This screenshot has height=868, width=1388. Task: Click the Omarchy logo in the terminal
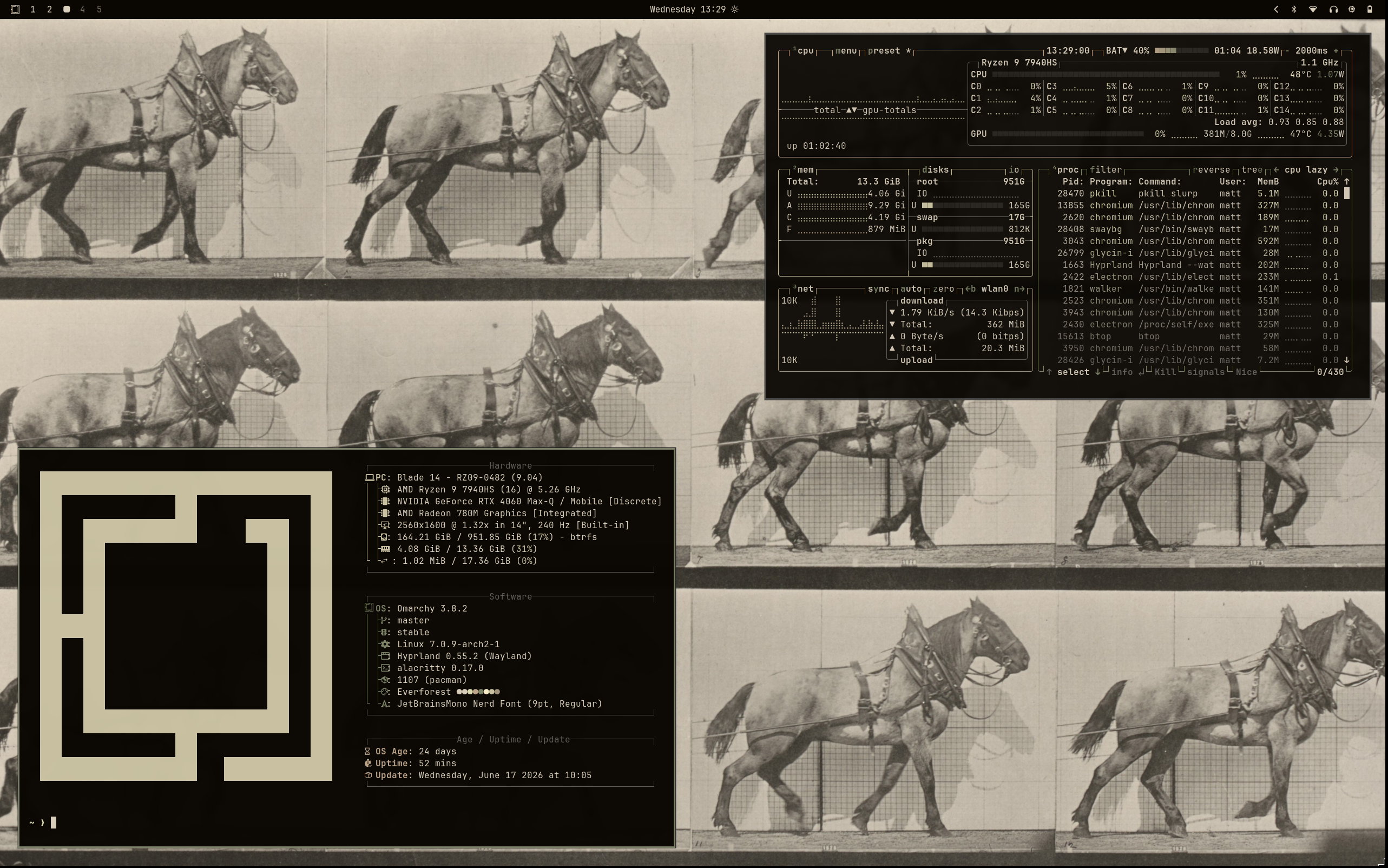pyautogui.click(x=186, y=626)
